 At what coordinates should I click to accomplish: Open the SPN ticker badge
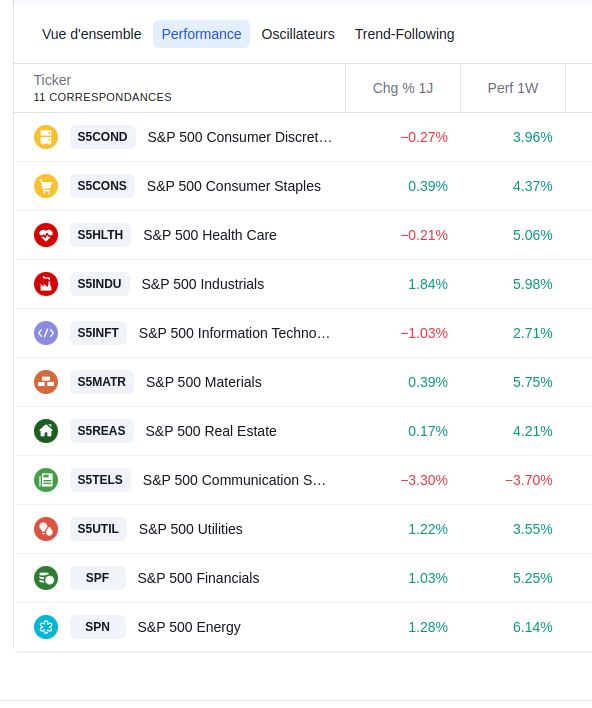[98, 627]
